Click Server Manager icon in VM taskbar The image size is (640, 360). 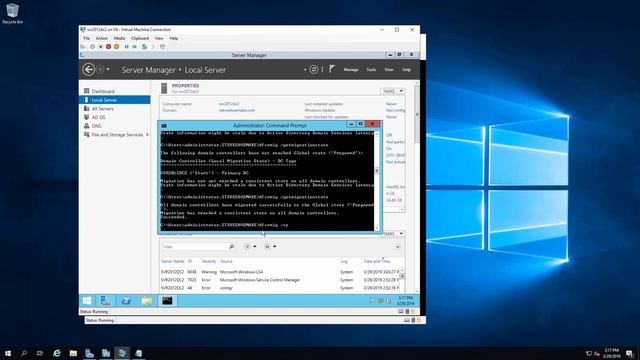[106, 301]
